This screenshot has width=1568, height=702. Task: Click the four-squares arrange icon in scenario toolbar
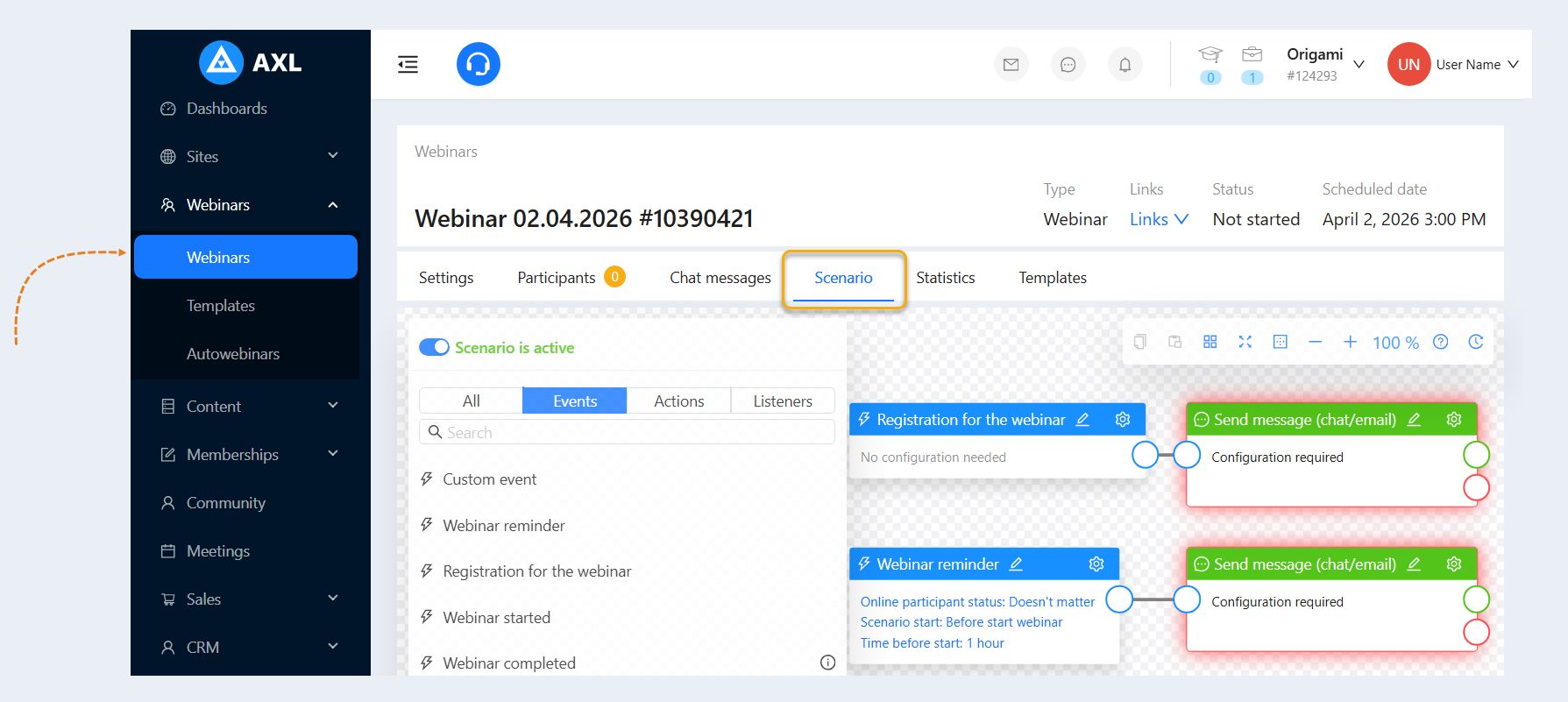(x=1210, y=342)
